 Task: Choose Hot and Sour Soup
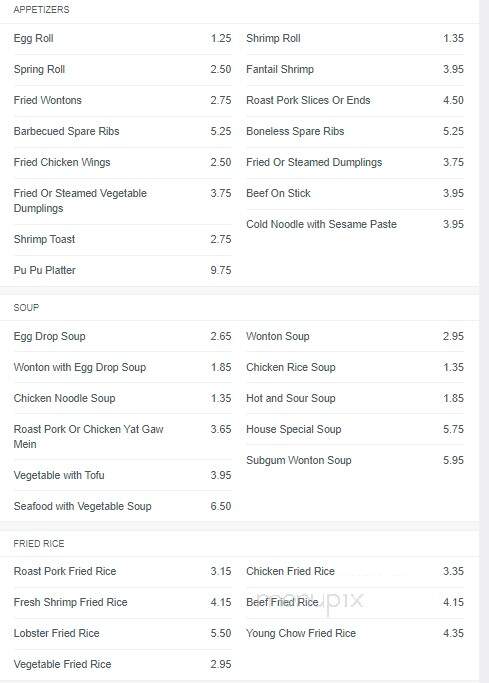point(355,398)
